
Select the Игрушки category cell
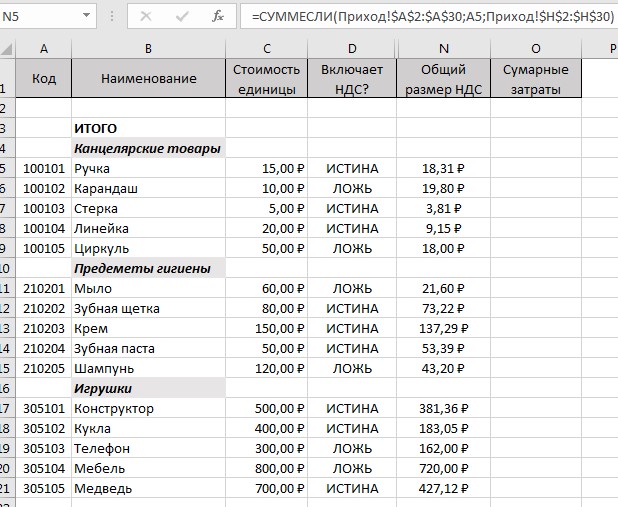[148, 388]
